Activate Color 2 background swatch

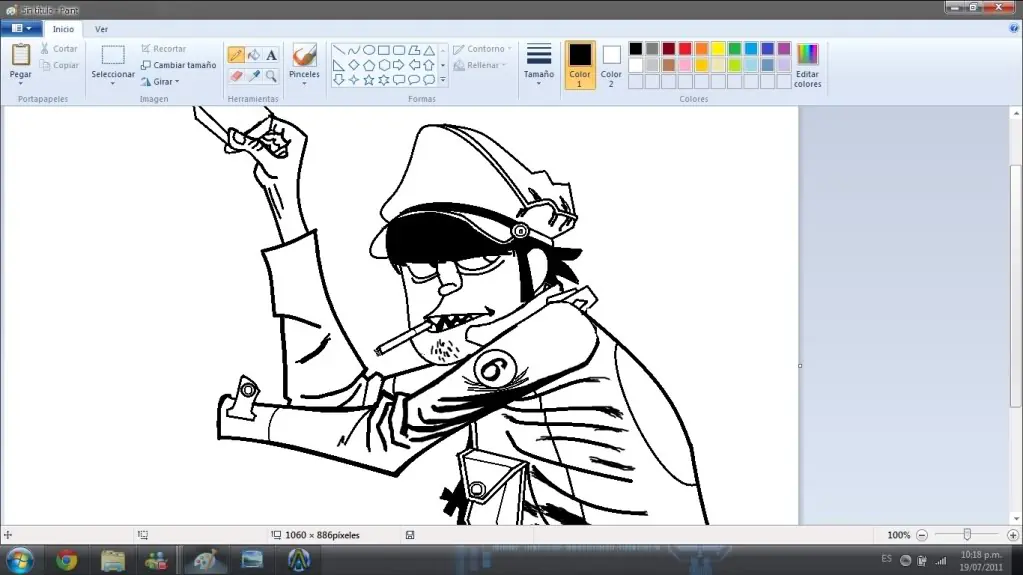pos(611,65)
